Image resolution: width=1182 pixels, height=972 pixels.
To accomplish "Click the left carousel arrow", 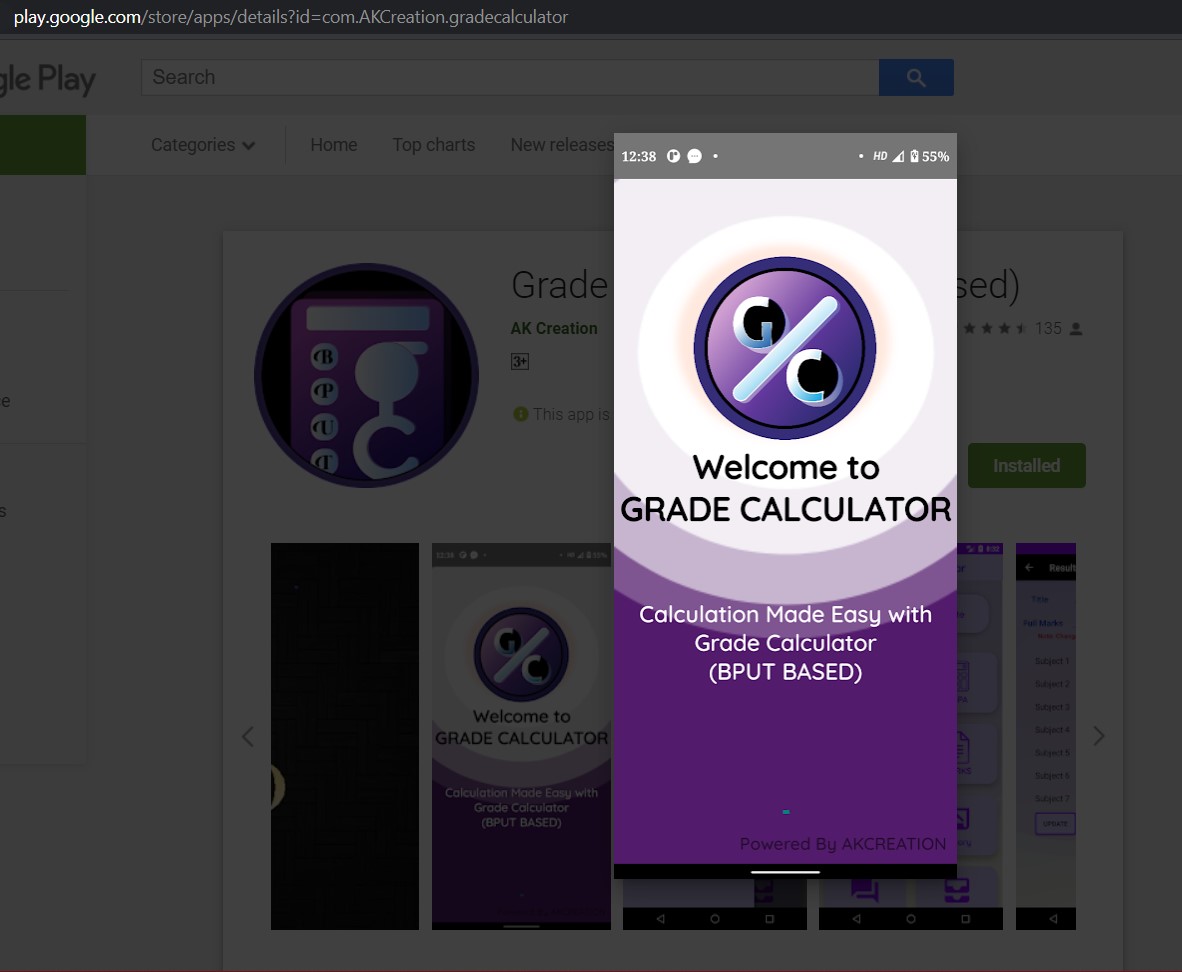I will (247, 736).
